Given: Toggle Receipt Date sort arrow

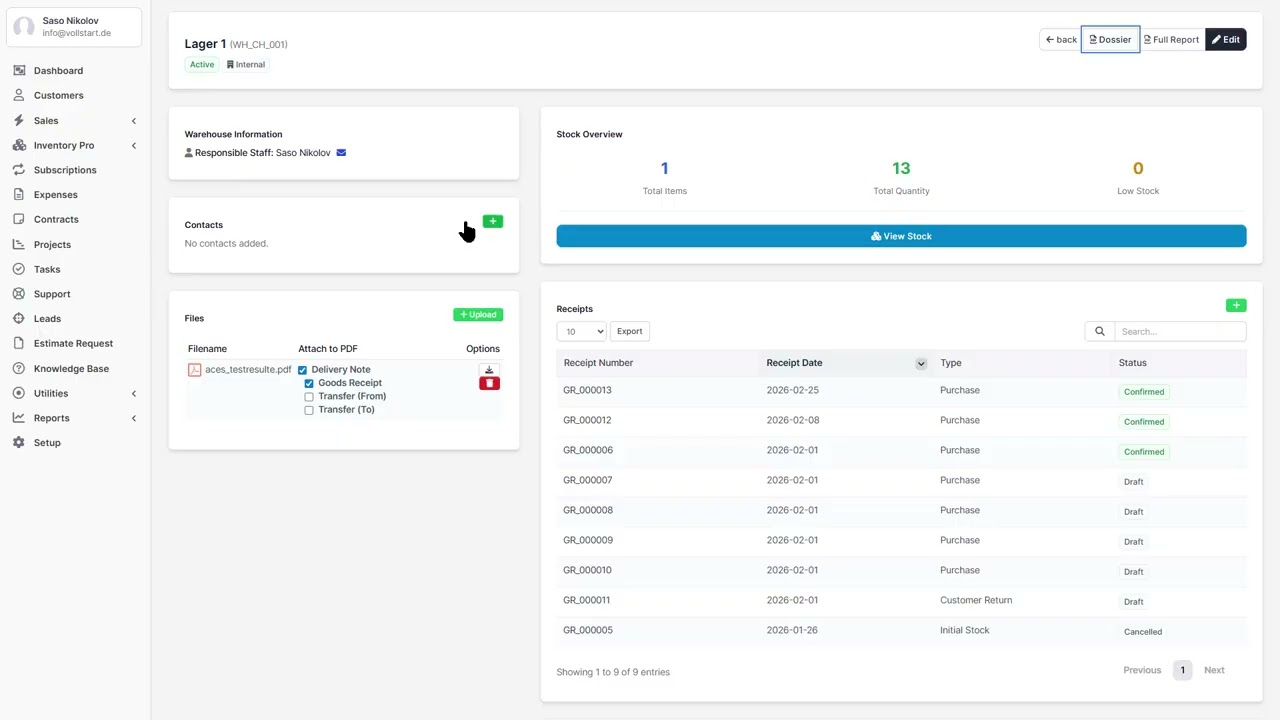Looking at the screenshot, I should pyautogui.click(x=921, y=363).
